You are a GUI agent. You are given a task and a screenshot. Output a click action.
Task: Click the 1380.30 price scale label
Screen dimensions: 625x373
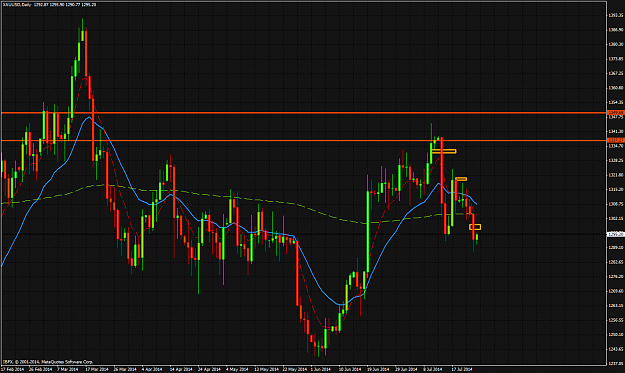616,45
